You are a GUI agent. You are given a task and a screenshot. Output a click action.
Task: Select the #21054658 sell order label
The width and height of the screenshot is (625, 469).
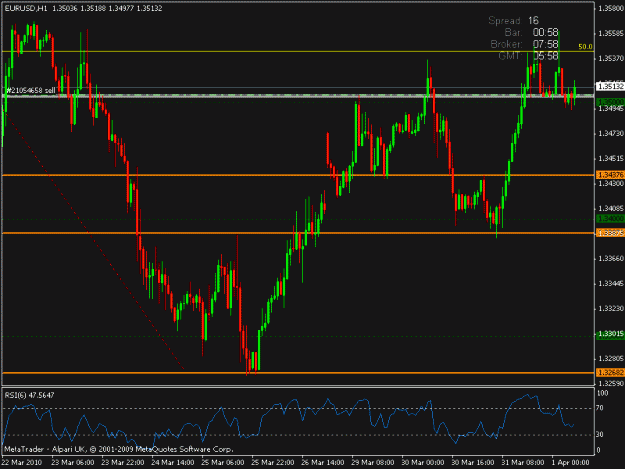click(x=31, y=90)
